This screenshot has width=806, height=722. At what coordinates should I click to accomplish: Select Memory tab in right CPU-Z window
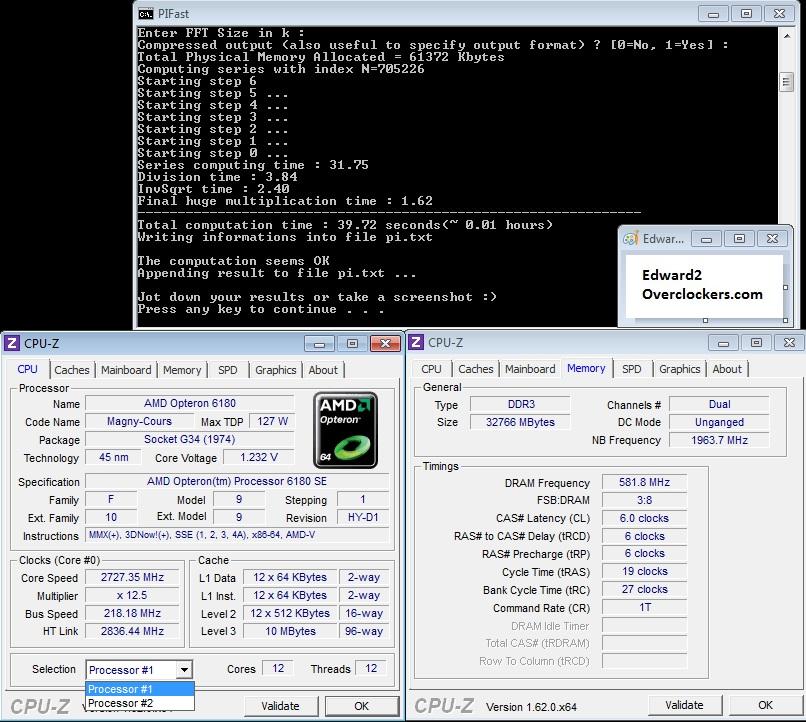pos(587,368)
